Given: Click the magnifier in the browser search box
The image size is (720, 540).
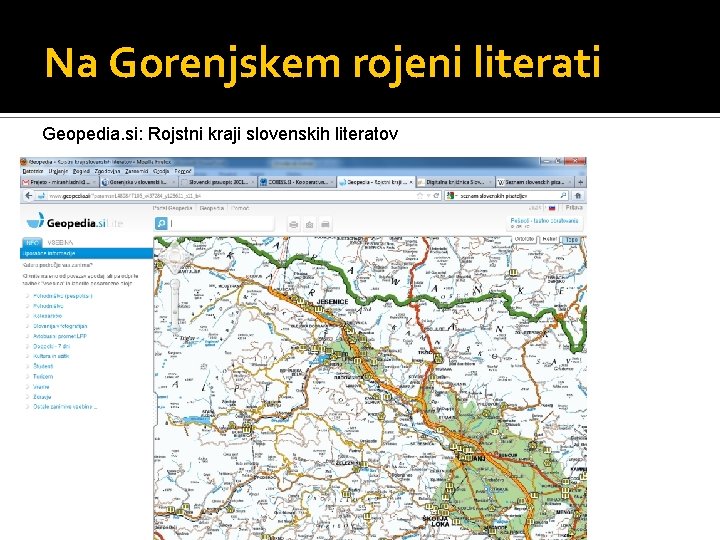Looking at the screenshot, I should pos(563,196).
